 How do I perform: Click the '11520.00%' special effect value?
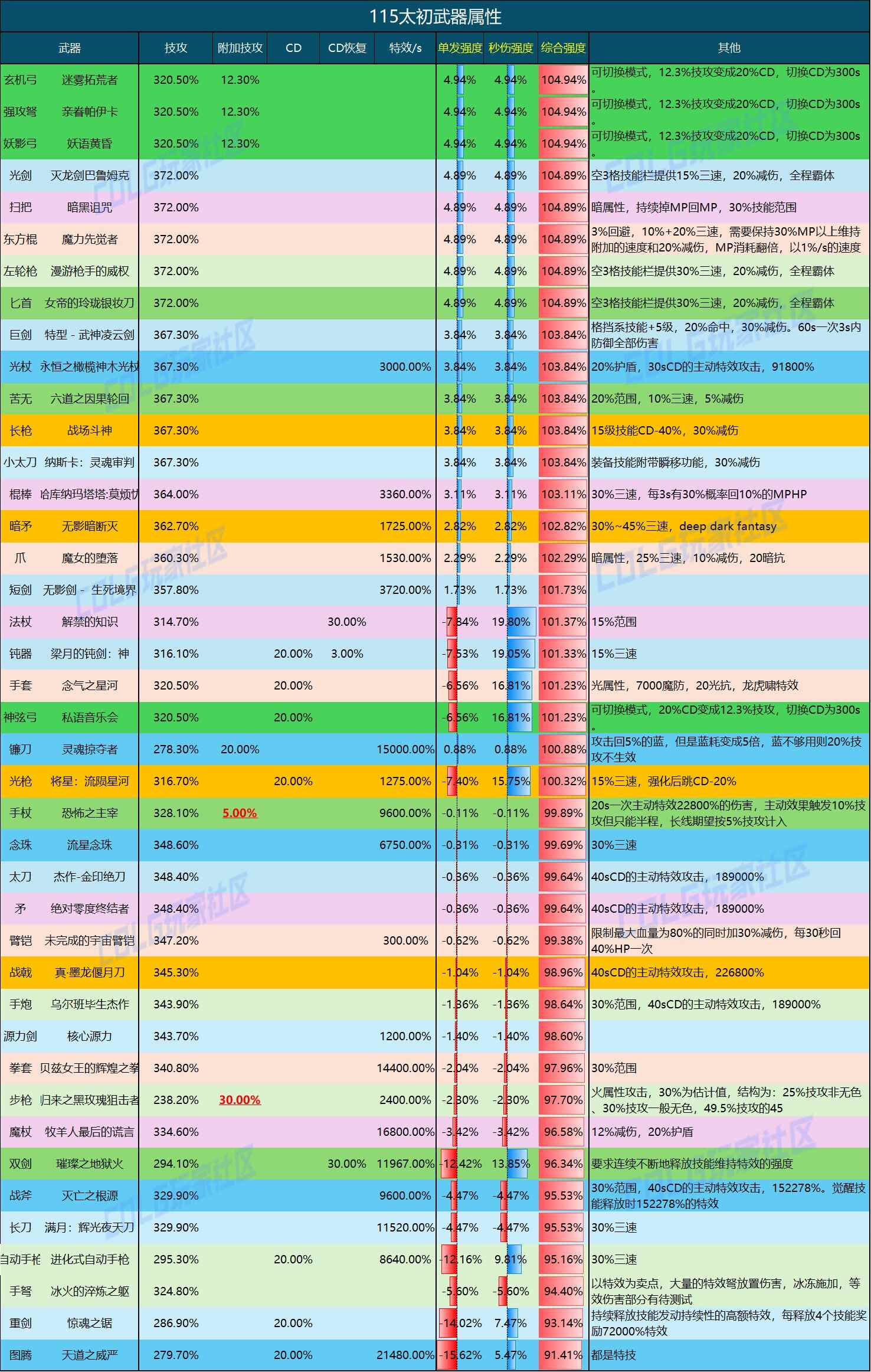(405, 1227)
